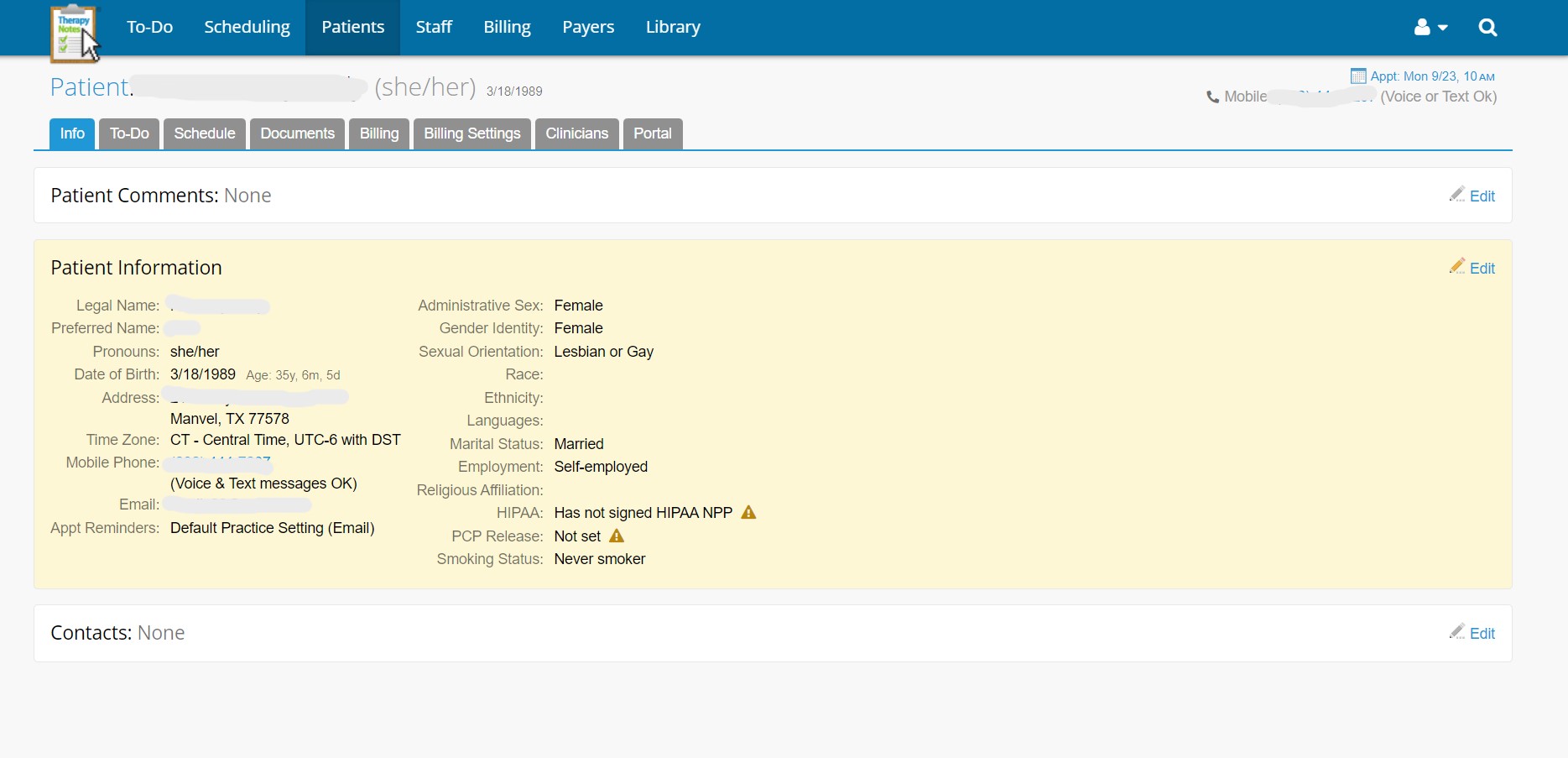Open the Payers section
Image resolution: width=1568 pixels, height=758 pixels.
[x=588, y=28]
